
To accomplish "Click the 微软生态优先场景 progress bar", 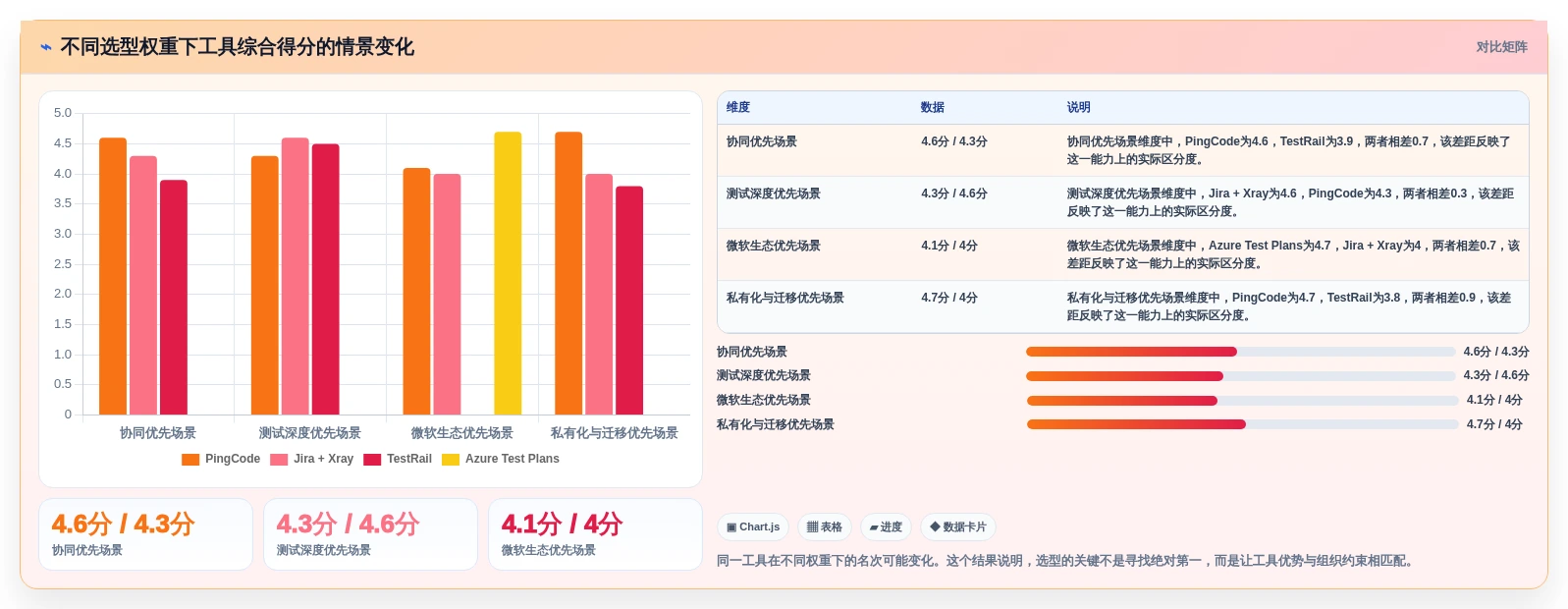I will click(x=1242, y=401).
